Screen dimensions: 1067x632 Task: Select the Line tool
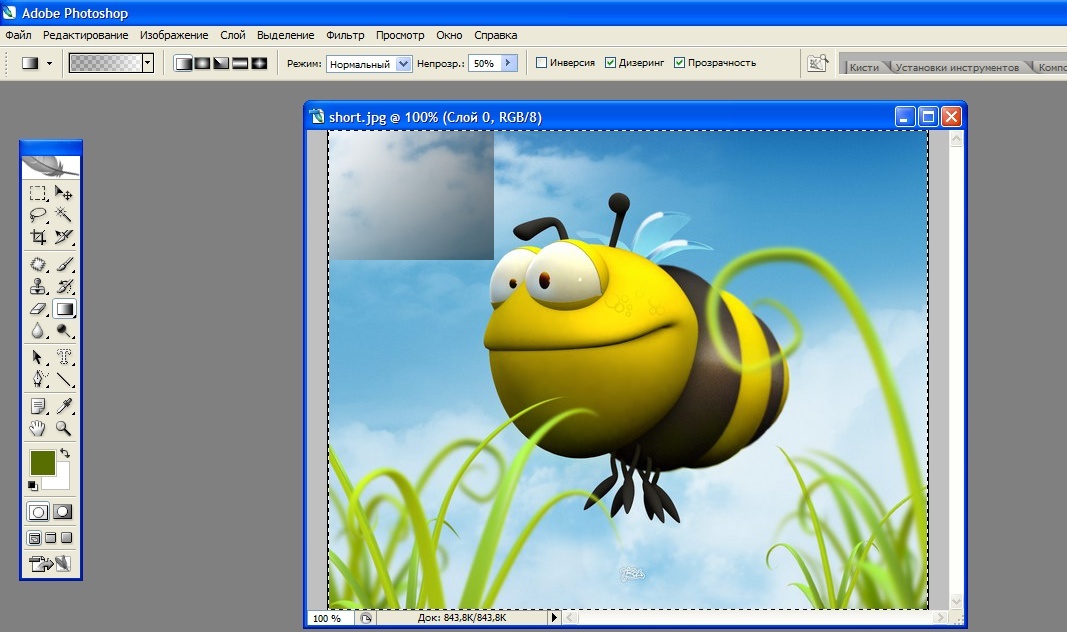(64, 379)
